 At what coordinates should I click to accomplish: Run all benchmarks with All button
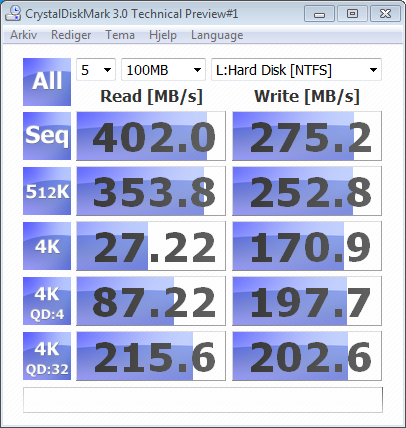[47, 82]
